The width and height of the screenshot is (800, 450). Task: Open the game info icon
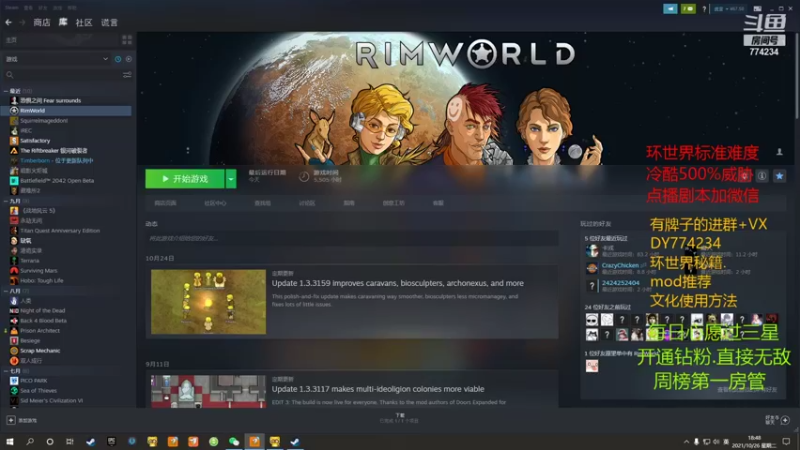[x=762, y=176]
